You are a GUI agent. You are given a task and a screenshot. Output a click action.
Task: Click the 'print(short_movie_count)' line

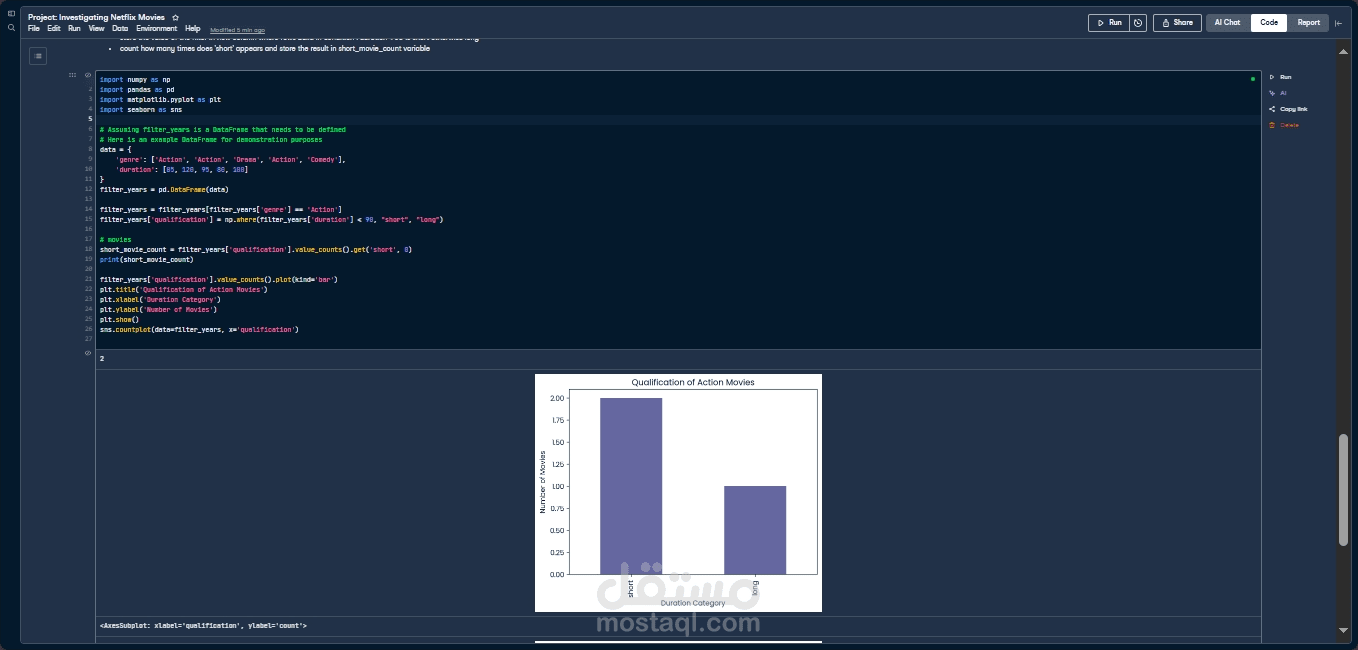tap(147, 259)
